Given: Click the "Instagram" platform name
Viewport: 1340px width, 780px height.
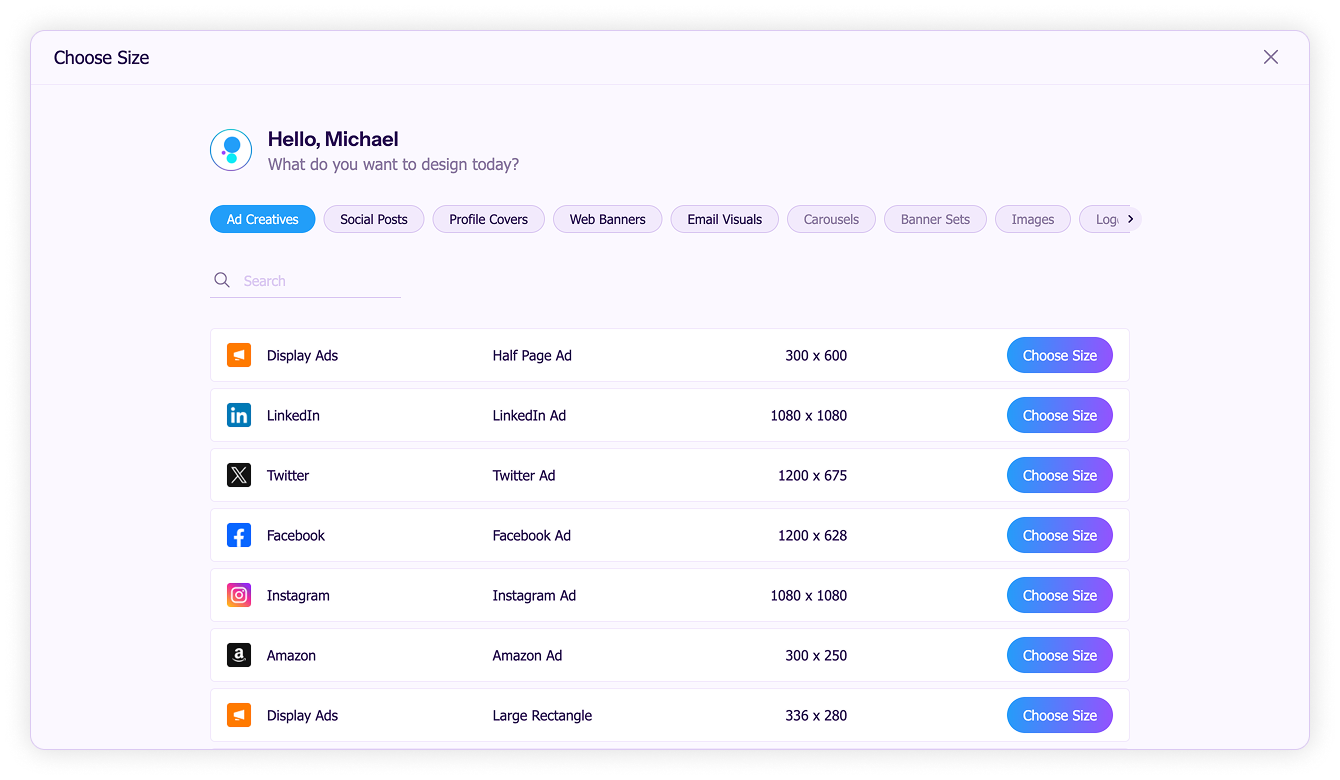Looking at the screenshot, I should click(298, 595).
